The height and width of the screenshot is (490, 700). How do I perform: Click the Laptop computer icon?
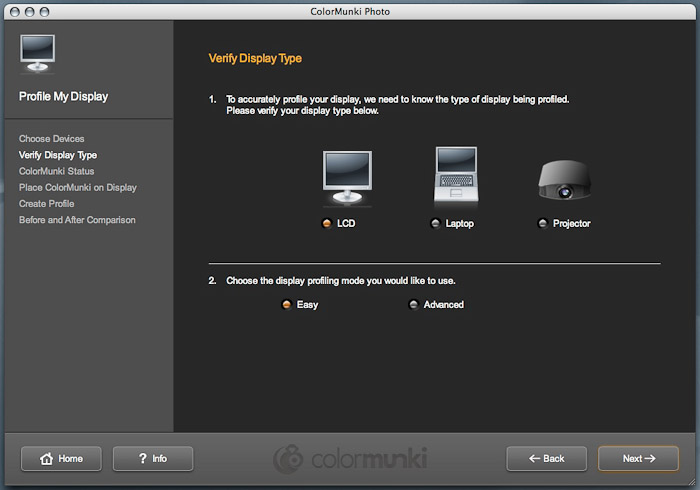tap(457, 177)
